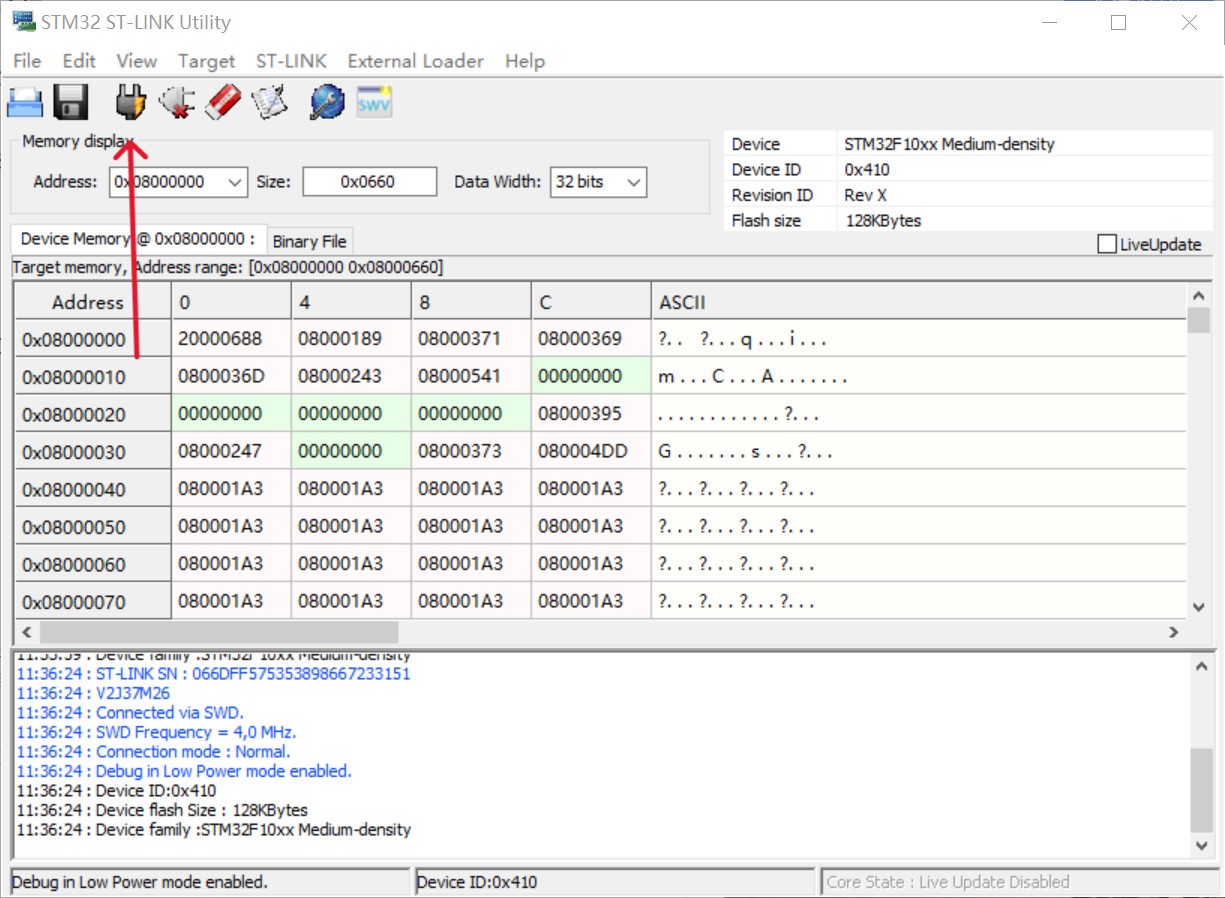The width and height of the screenshot is (1225, 898).
Task: Open the View menu
Action: [137, 61]
